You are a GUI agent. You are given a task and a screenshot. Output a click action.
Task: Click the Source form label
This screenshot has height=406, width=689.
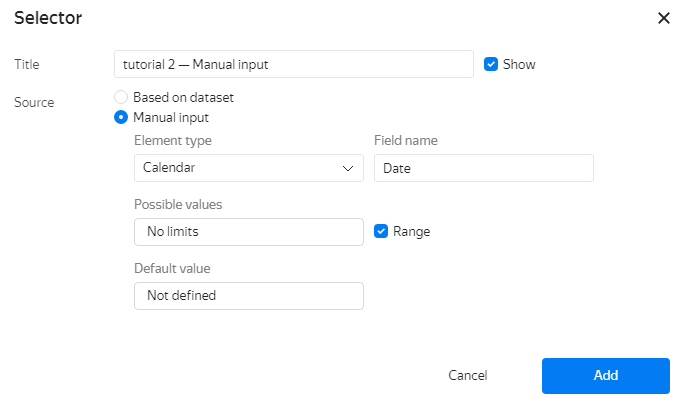pos(34,102)
